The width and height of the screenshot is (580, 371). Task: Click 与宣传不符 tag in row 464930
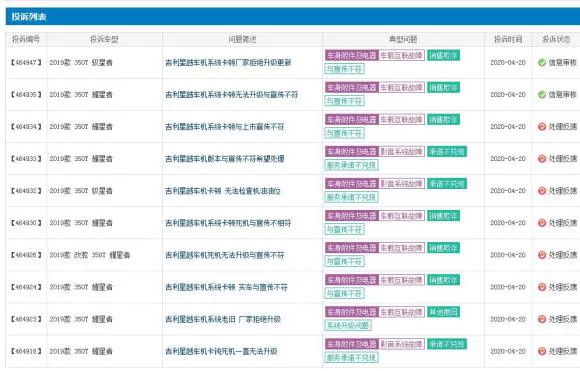344,230
